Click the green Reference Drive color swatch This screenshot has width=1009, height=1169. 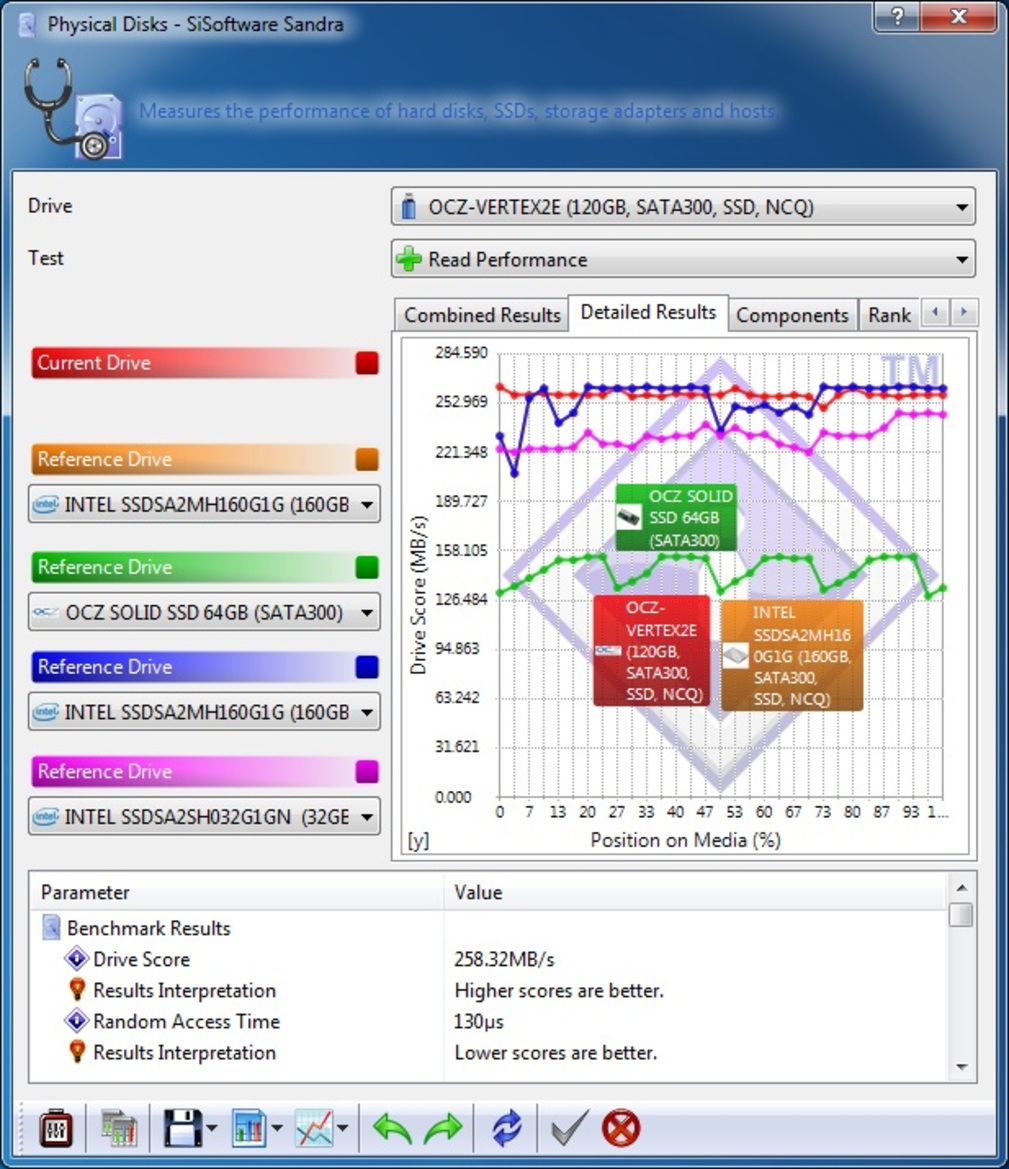point(367,567)
